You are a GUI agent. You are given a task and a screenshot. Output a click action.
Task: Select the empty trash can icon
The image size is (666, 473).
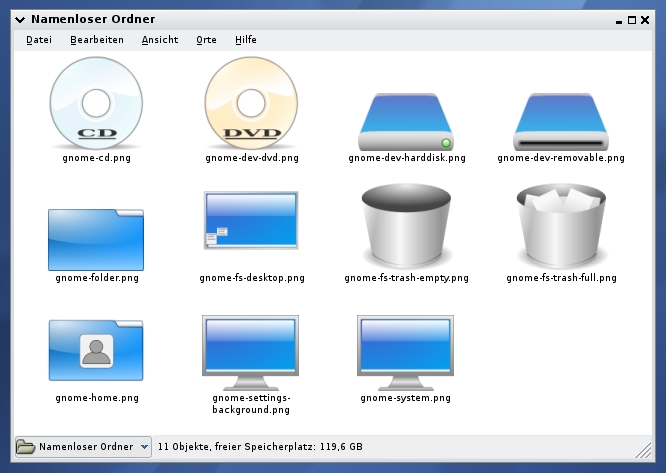click(x=406, y=226)
